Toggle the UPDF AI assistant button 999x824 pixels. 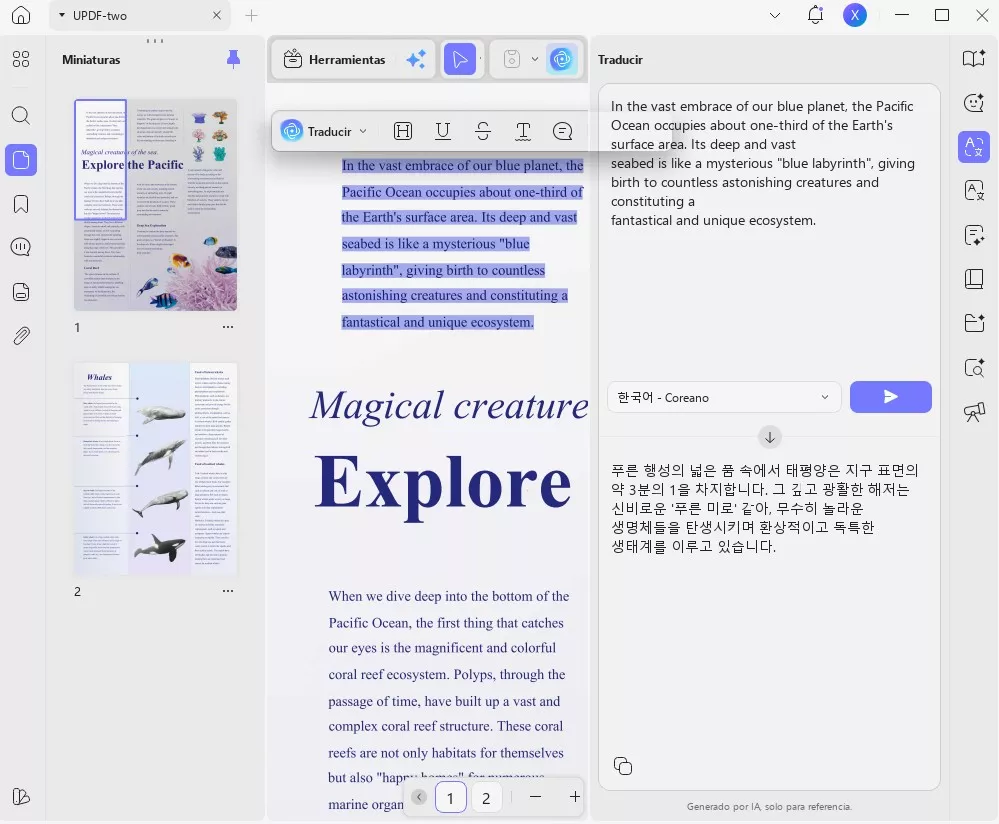tap(562, 59)
